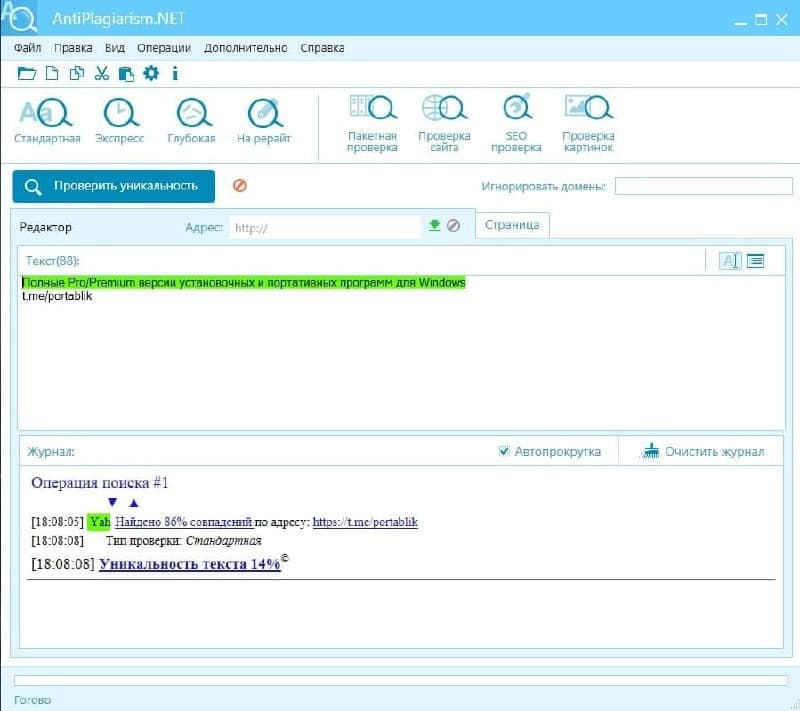Click the Игнорировать домены input field
Image resolution: width=800 pixels, height=711 pixels.
pyautogui.click(x=704, y=186)
